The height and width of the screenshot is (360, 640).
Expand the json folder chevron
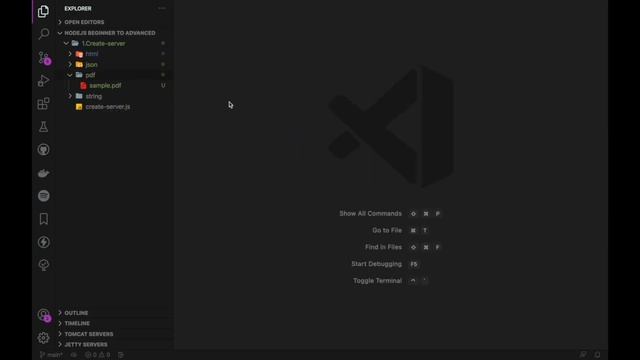click(70, 64)
